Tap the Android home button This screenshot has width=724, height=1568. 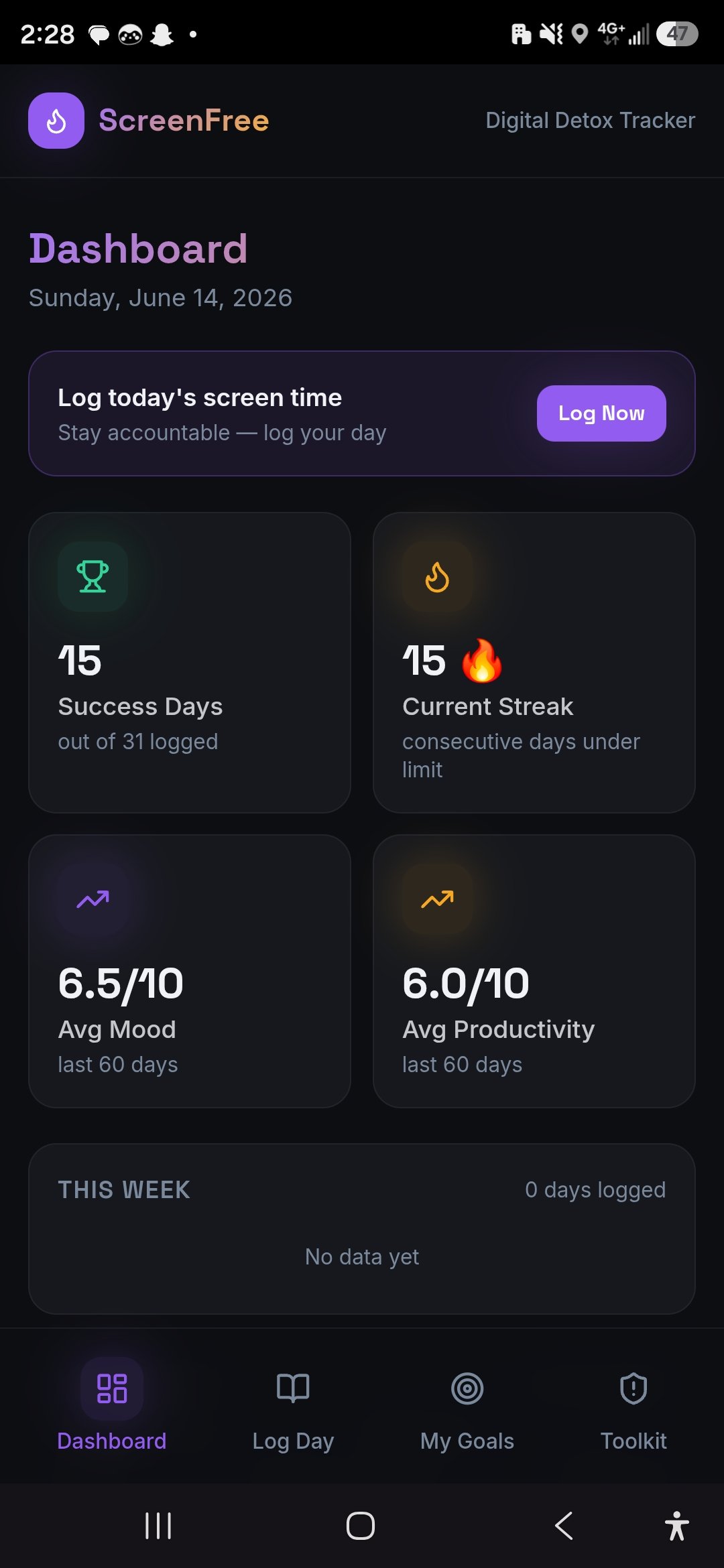[x=361, y=1526]
